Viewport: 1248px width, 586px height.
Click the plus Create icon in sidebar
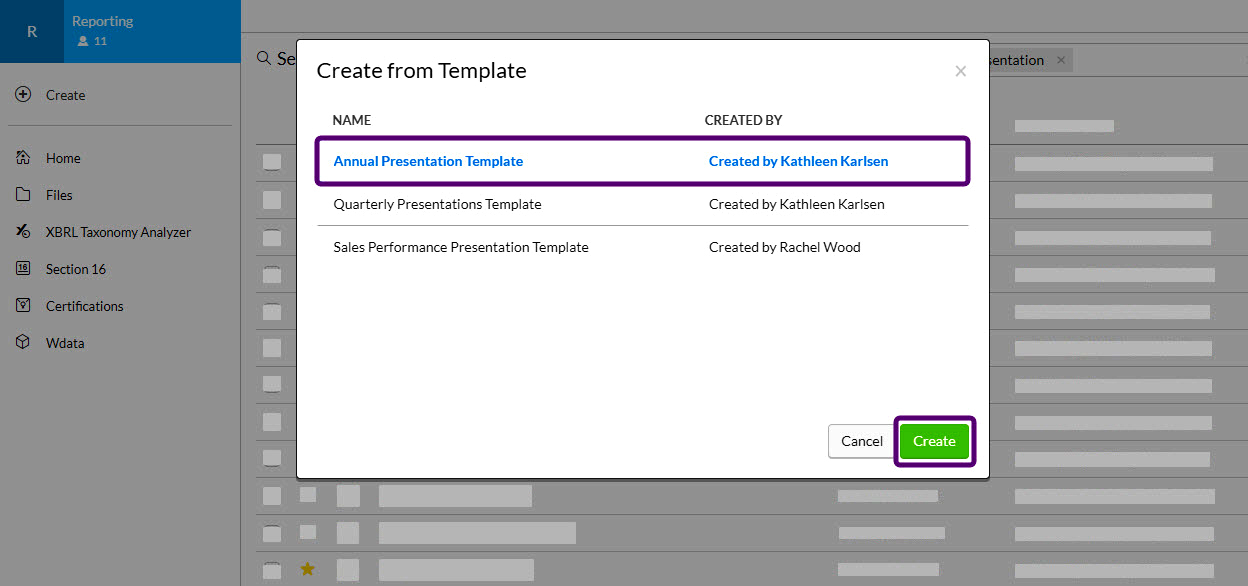[x=23, y=95]
